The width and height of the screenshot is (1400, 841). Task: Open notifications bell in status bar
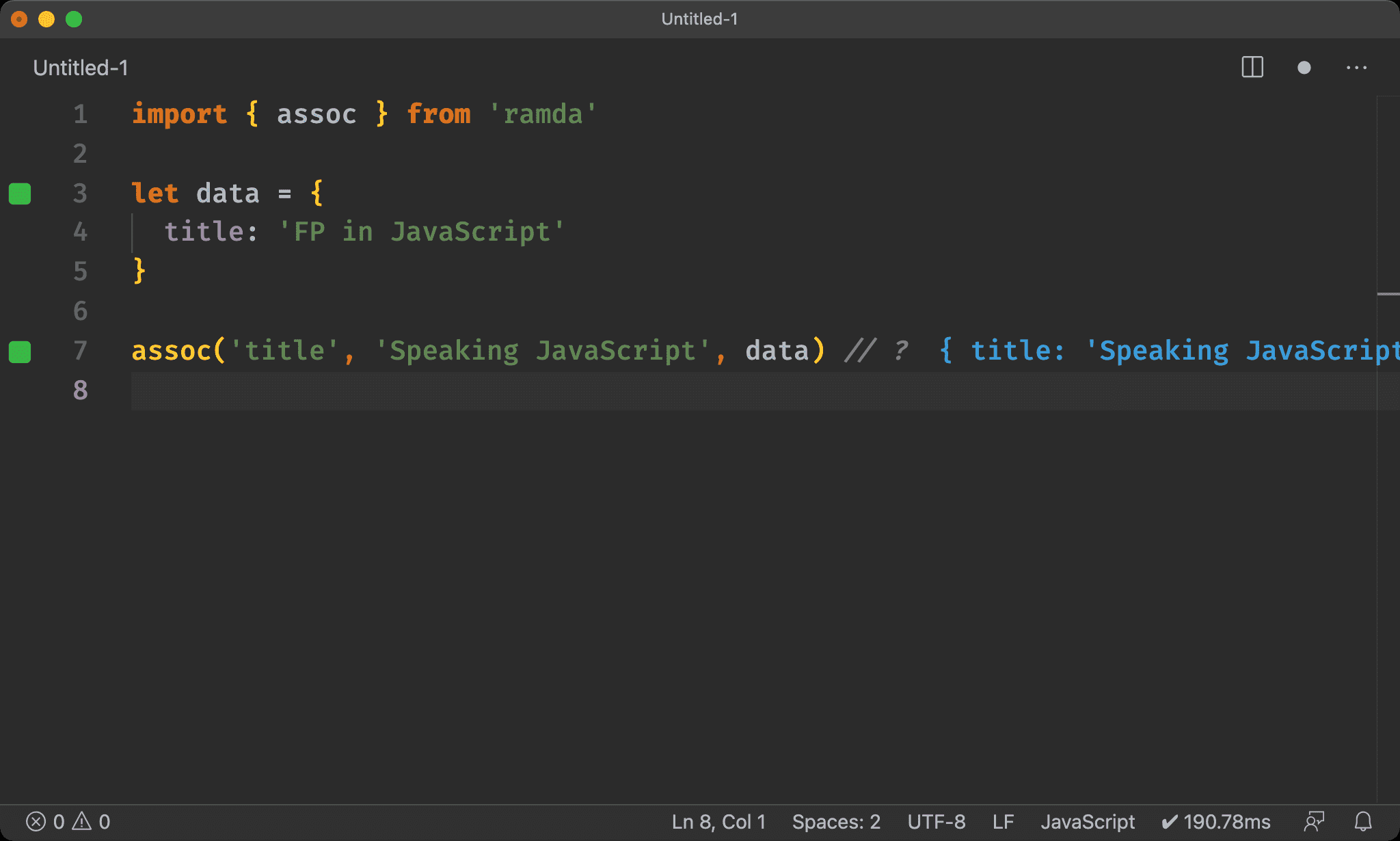click(1363, 821)
